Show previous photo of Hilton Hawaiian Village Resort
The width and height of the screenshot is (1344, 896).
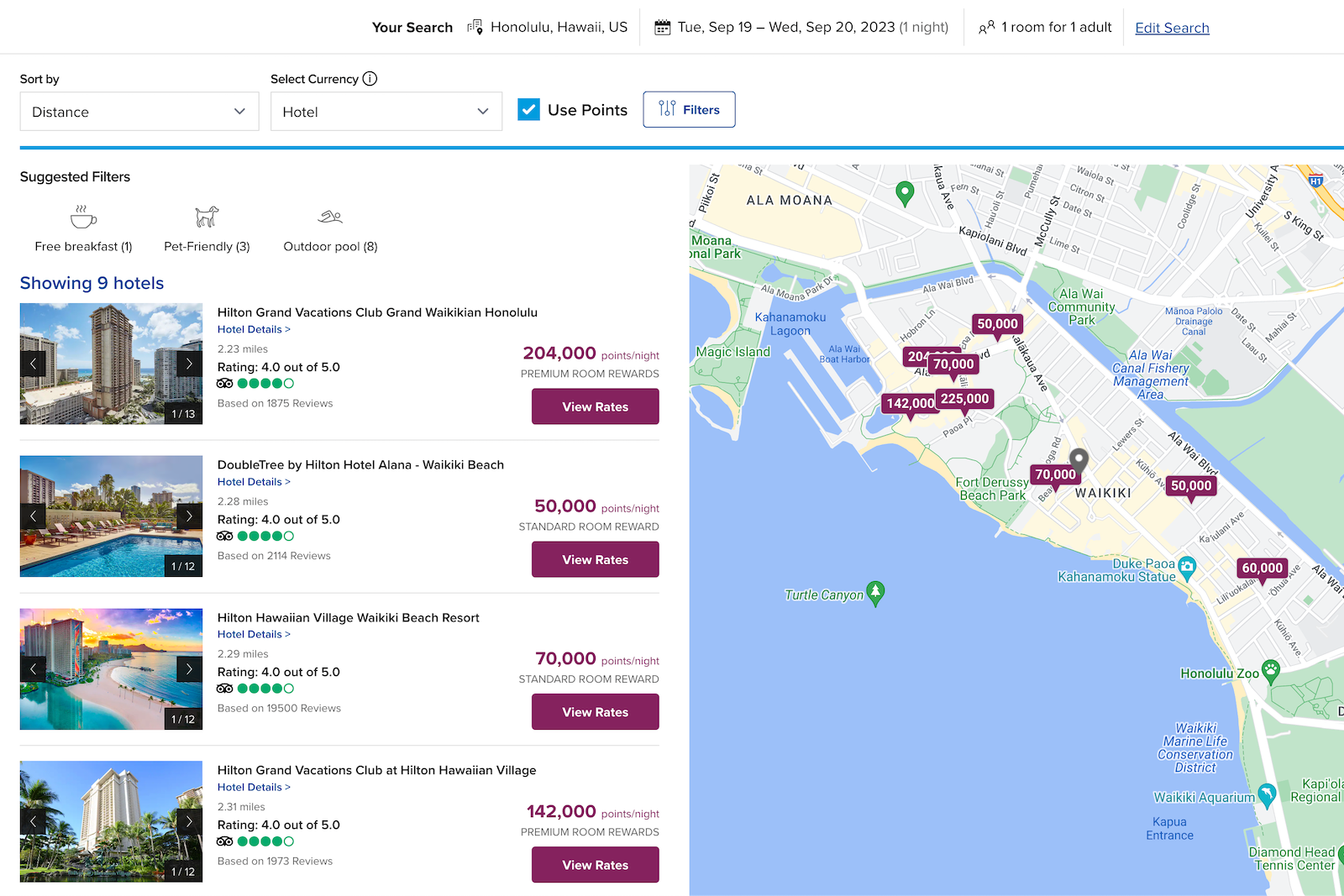coord(33,669)
